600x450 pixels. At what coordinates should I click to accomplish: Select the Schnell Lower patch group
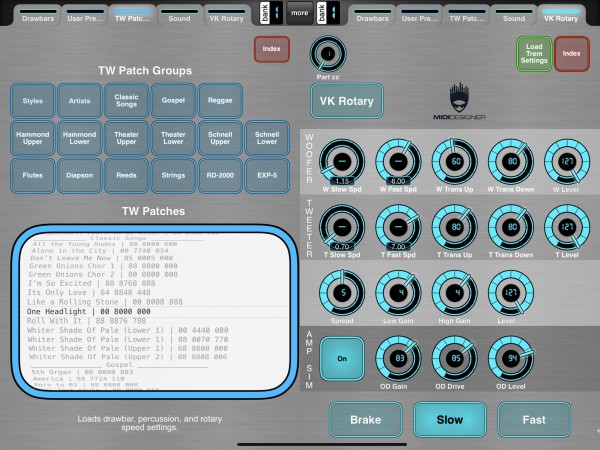click(267, 138)
